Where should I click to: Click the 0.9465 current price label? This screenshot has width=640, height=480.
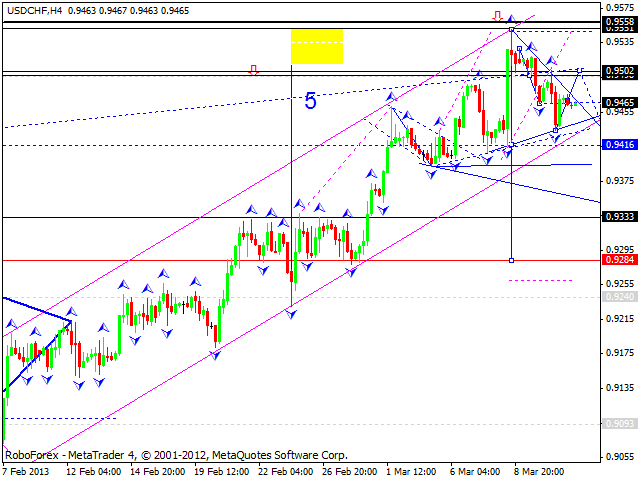(x=620, y=102)
